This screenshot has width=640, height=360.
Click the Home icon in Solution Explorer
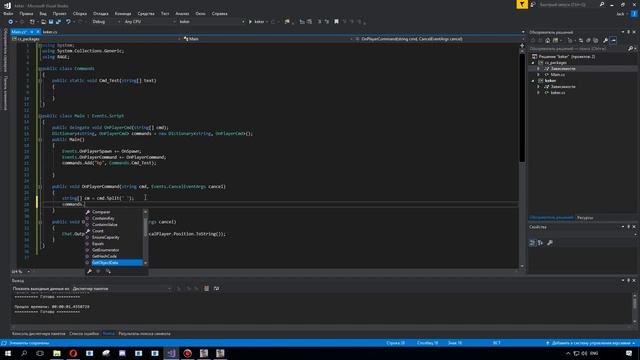click(x=548, y=40)
